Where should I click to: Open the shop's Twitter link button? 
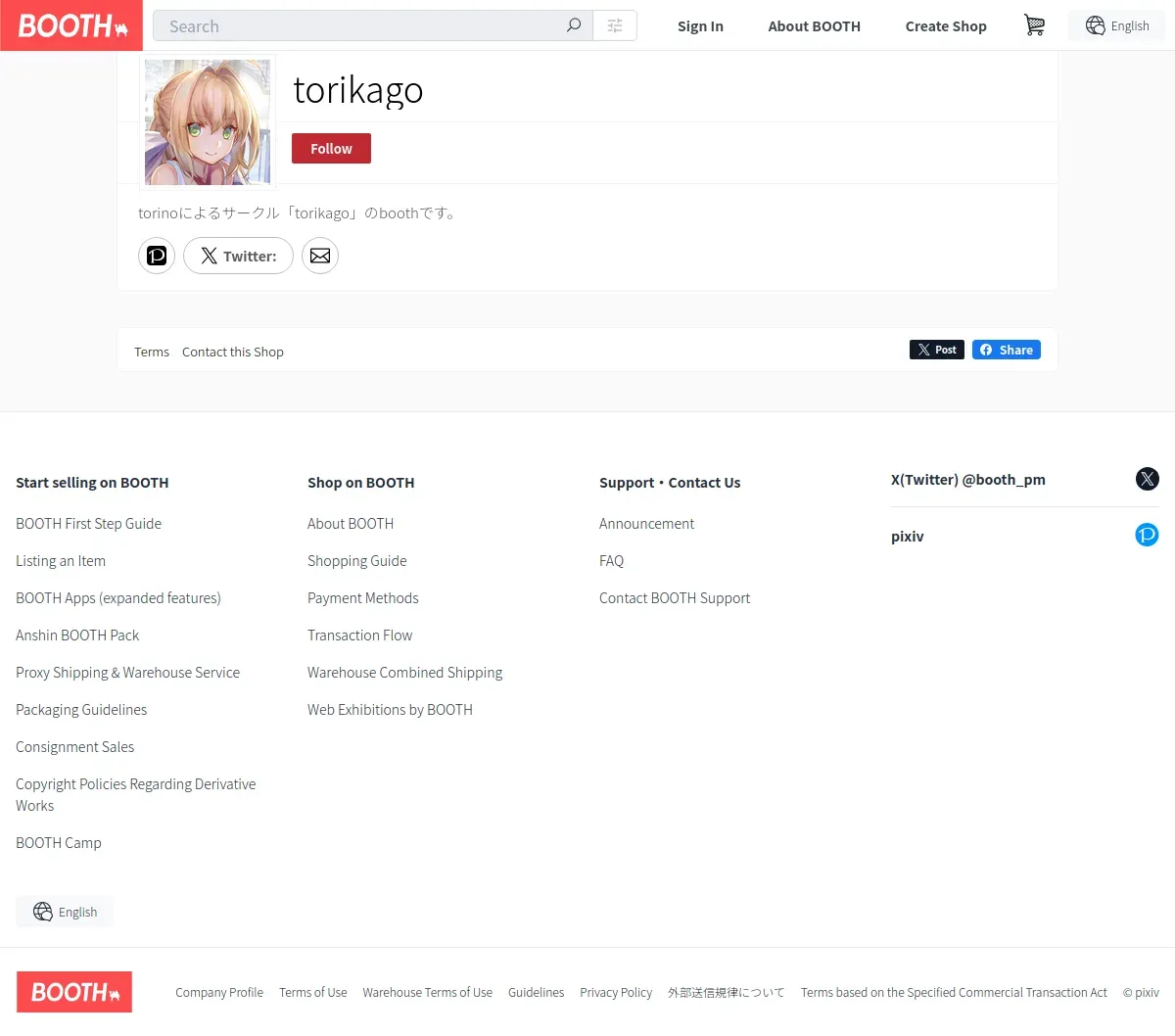[238, 256]
